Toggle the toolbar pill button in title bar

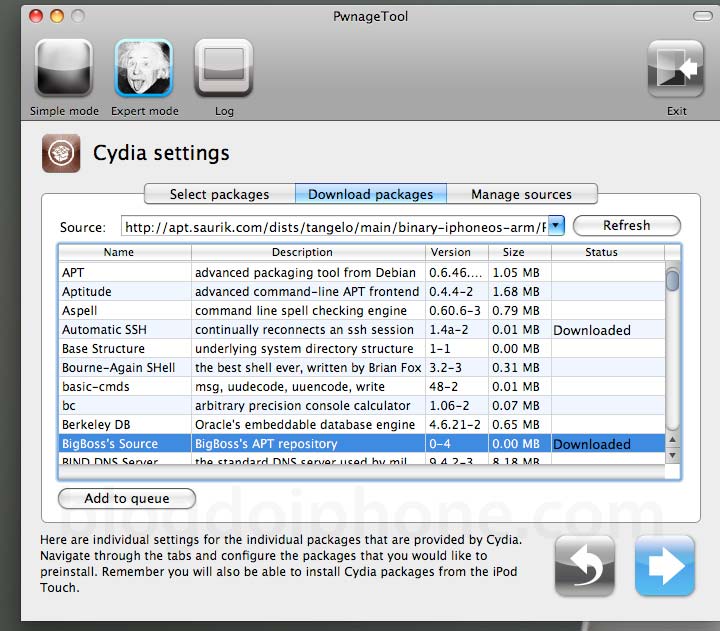click(x=703, y=17)
